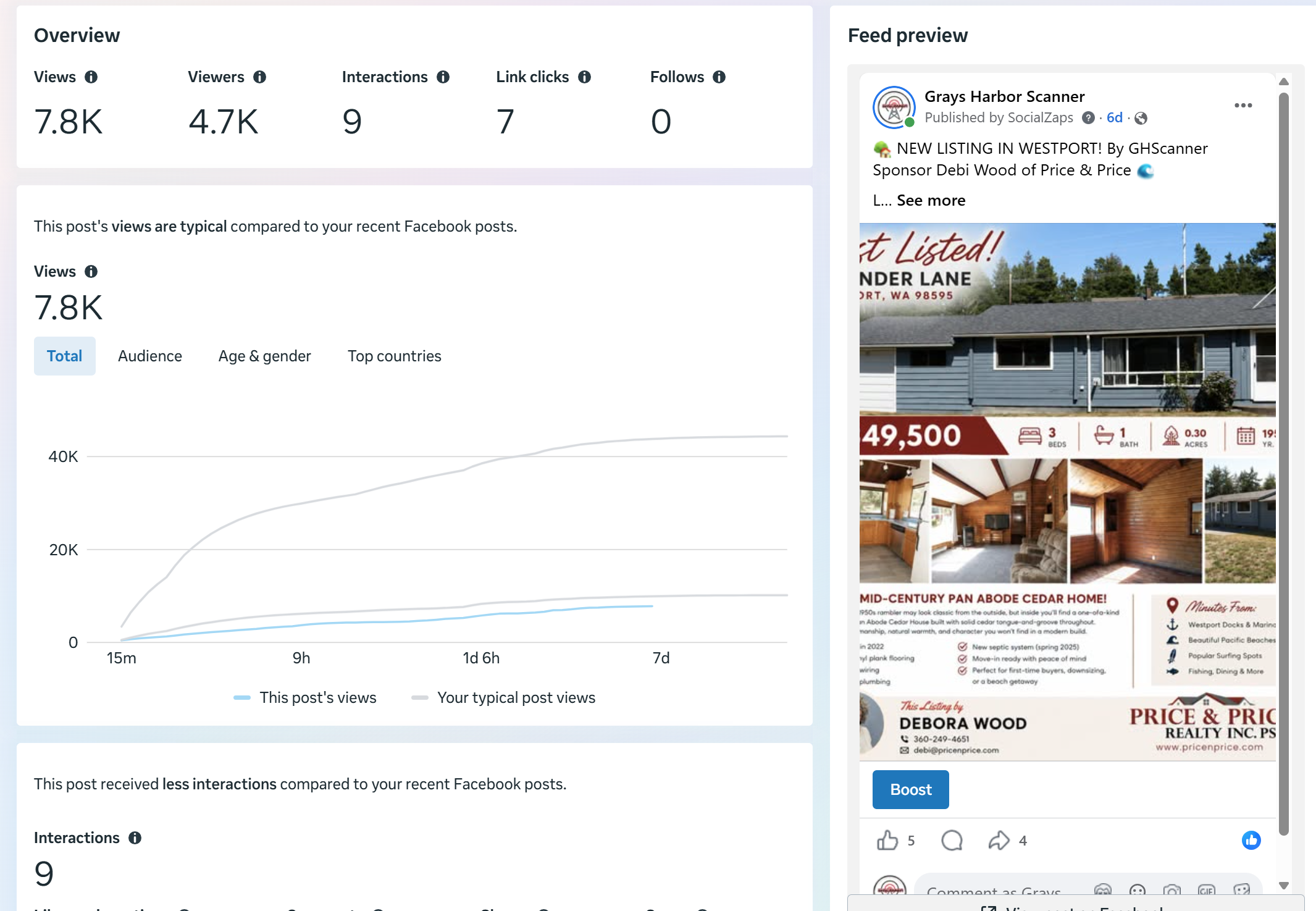
Task: Click the info icon beside Follows
Action: click(719, 77)
